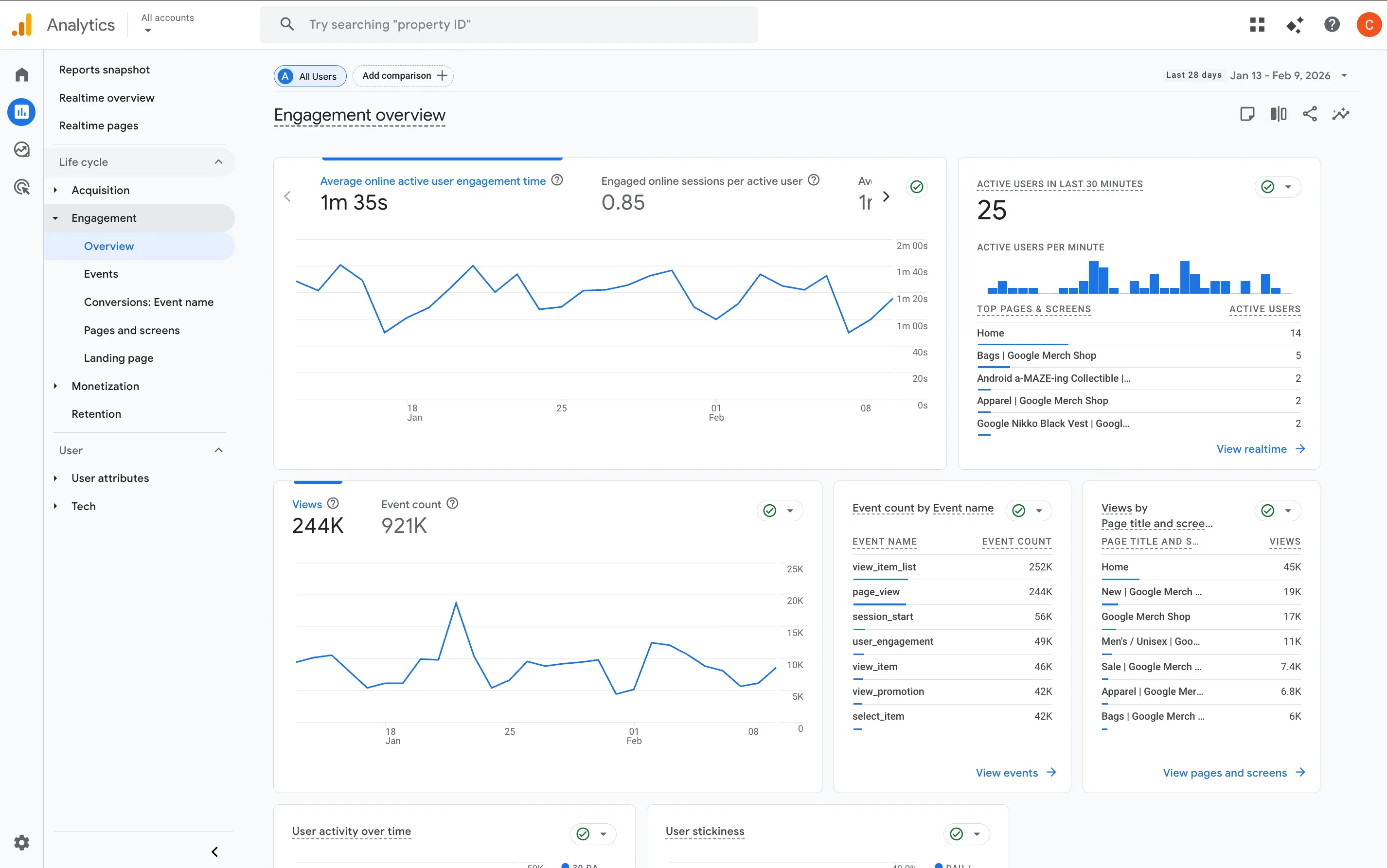Open the Advertising section icon
Screen dimensions: 1387x868
[x=21, y=186]
